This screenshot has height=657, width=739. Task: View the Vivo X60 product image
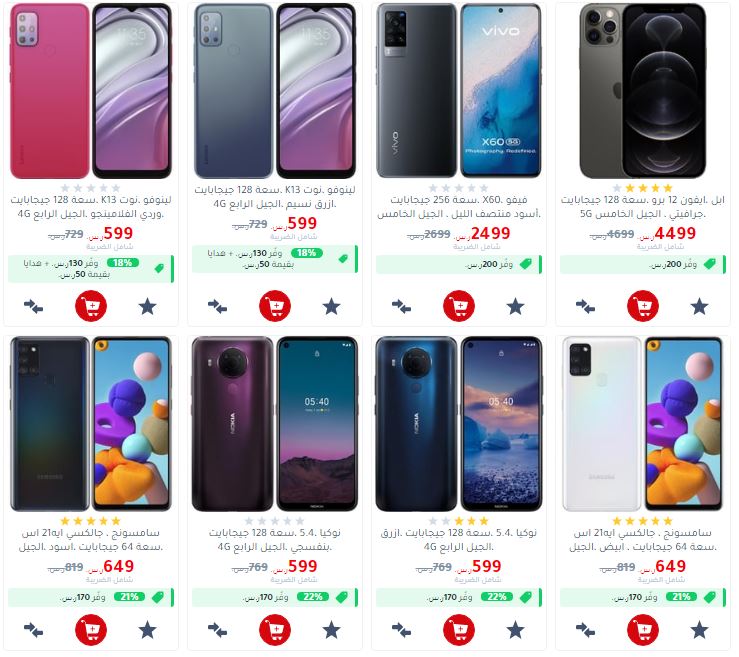(x=459, y=90)
